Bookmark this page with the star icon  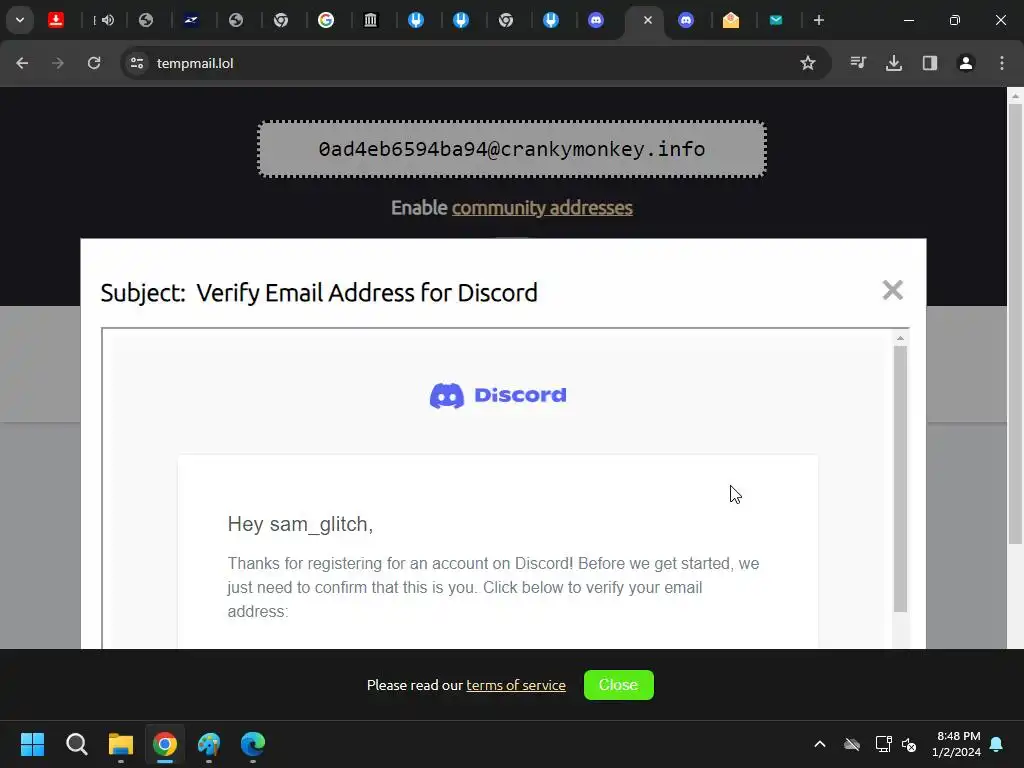808,63
